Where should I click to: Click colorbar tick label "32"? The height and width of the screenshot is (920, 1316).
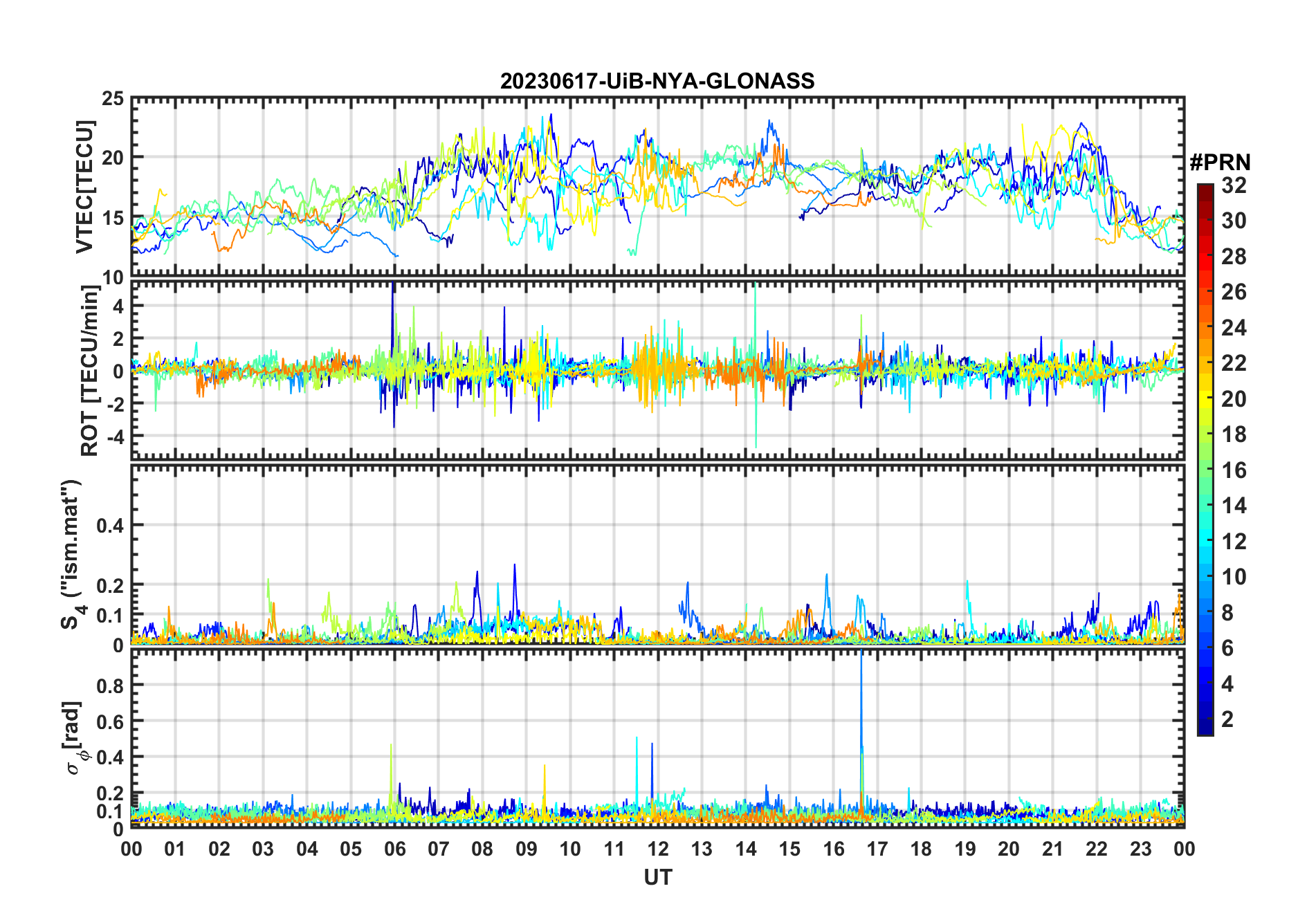click(1234, 185)
